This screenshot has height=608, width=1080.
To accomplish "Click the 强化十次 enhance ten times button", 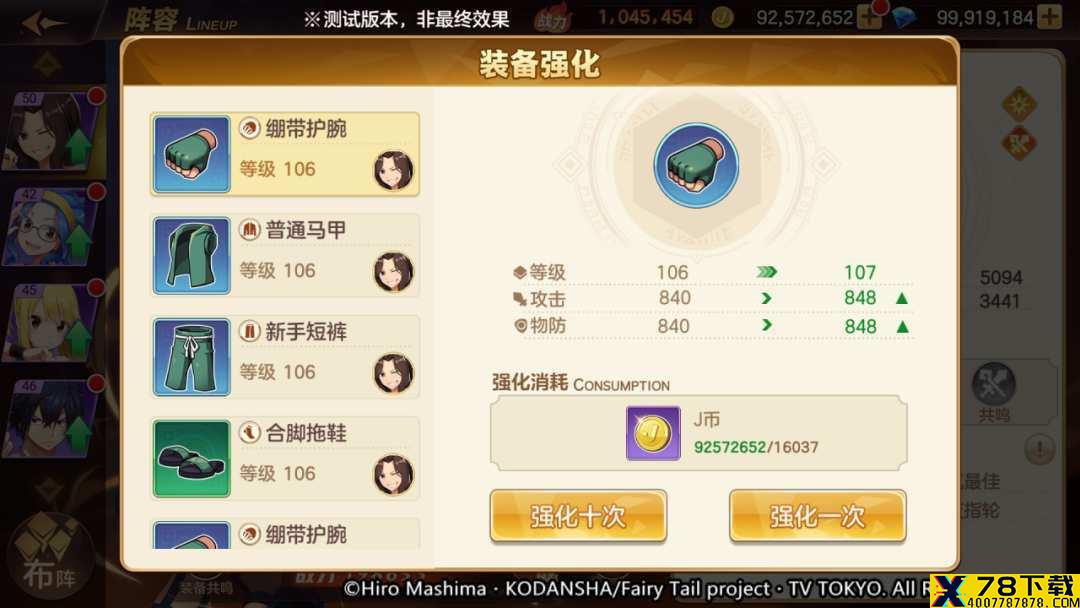I will click(578, 516).
